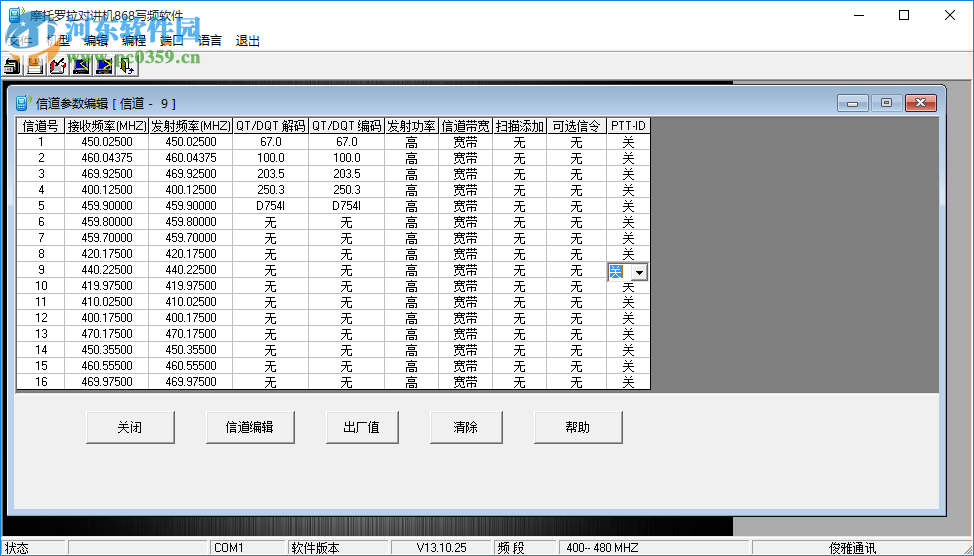974x556 pixels.
Task: Open the 文件 menu
Action: click(20, 41)
